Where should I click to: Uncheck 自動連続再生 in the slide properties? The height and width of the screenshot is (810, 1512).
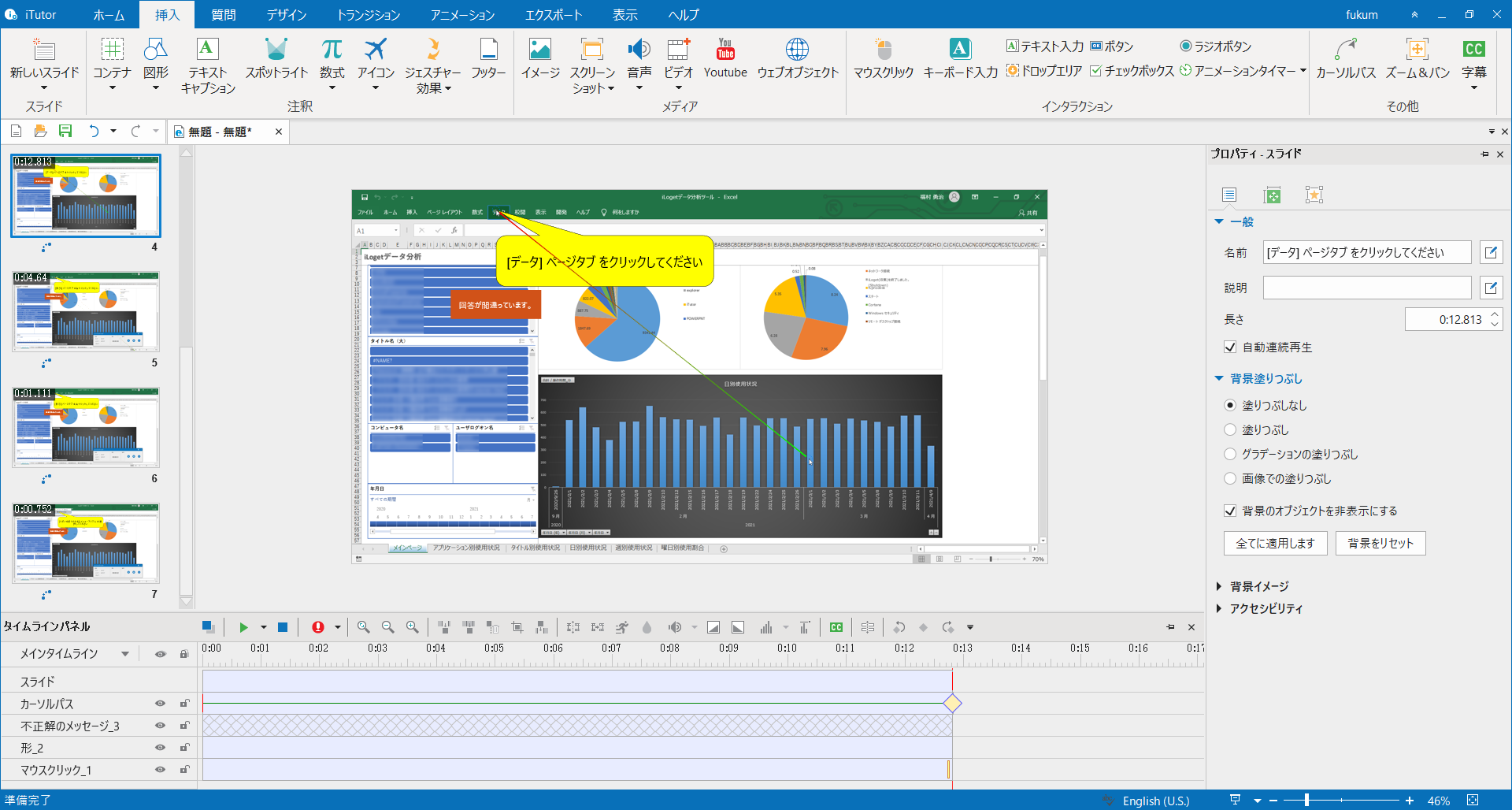point(1230,347)
